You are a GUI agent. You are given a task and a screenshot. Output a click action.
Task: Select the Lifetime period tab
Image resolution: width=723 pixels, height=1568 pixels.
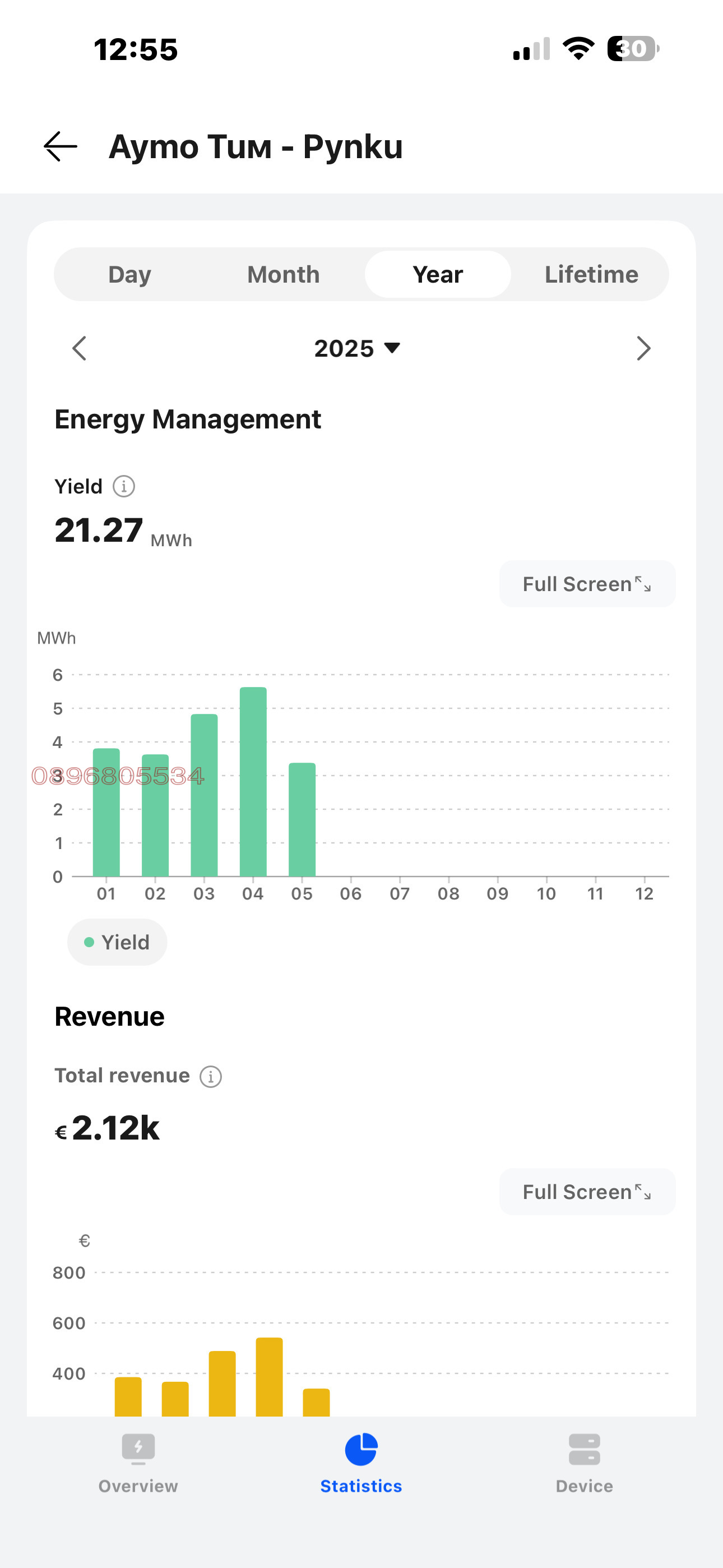591,275
